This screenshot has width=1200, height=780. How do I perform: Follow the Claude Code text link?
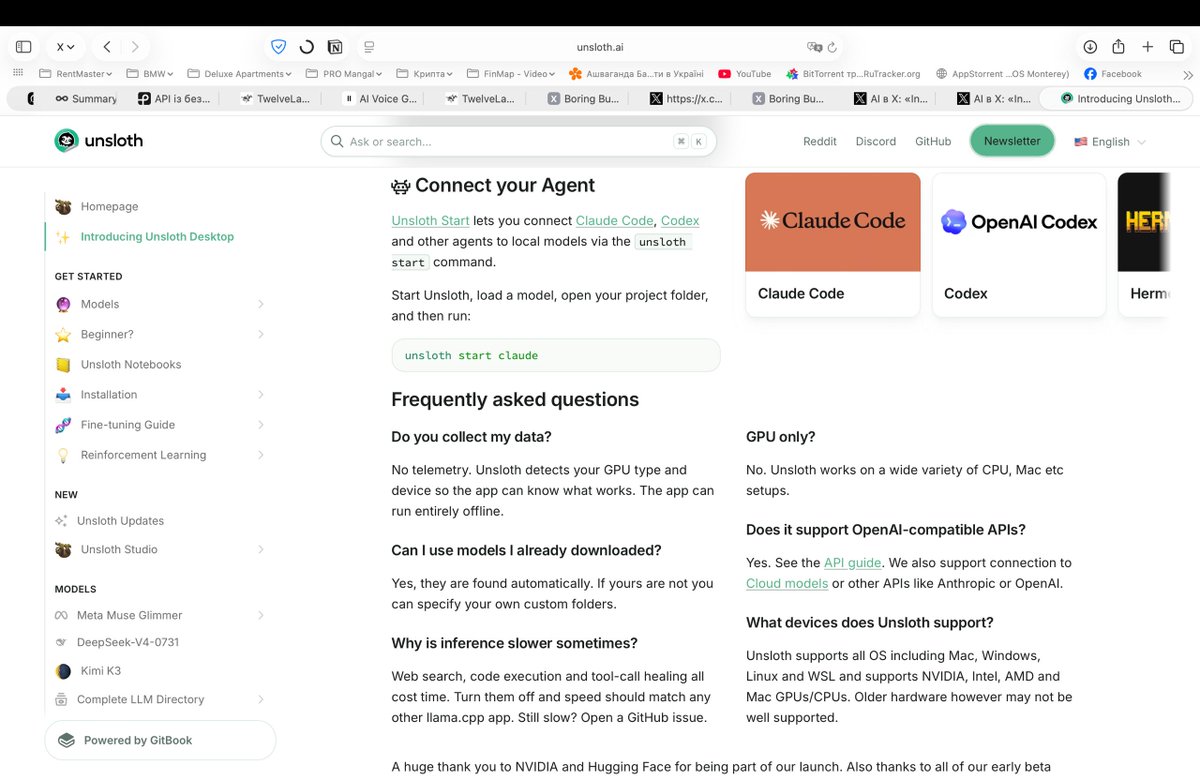coord(615,220)
